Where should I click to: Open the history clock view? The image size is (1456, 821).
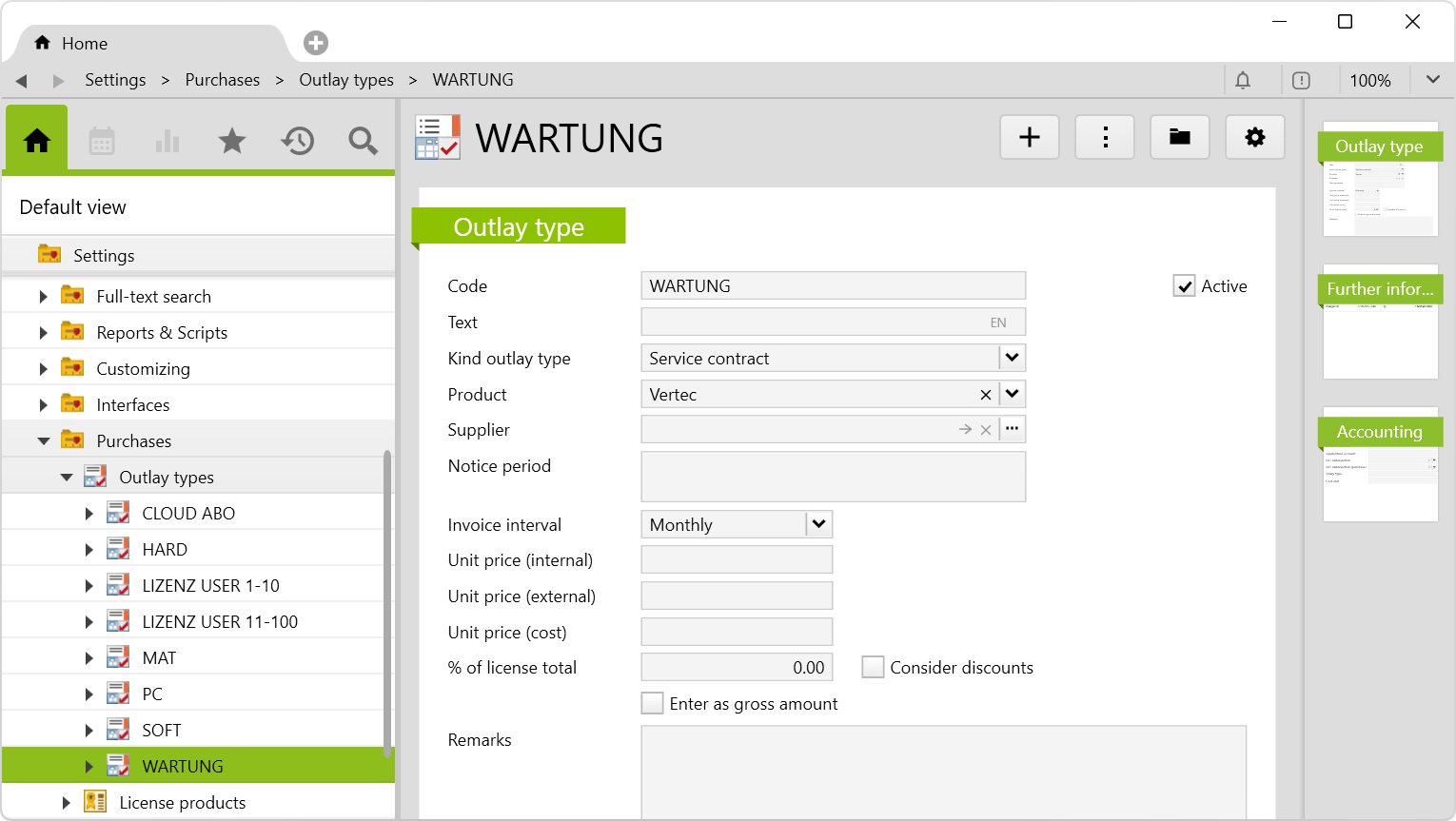pyautogui.click(x=297, y=141)
